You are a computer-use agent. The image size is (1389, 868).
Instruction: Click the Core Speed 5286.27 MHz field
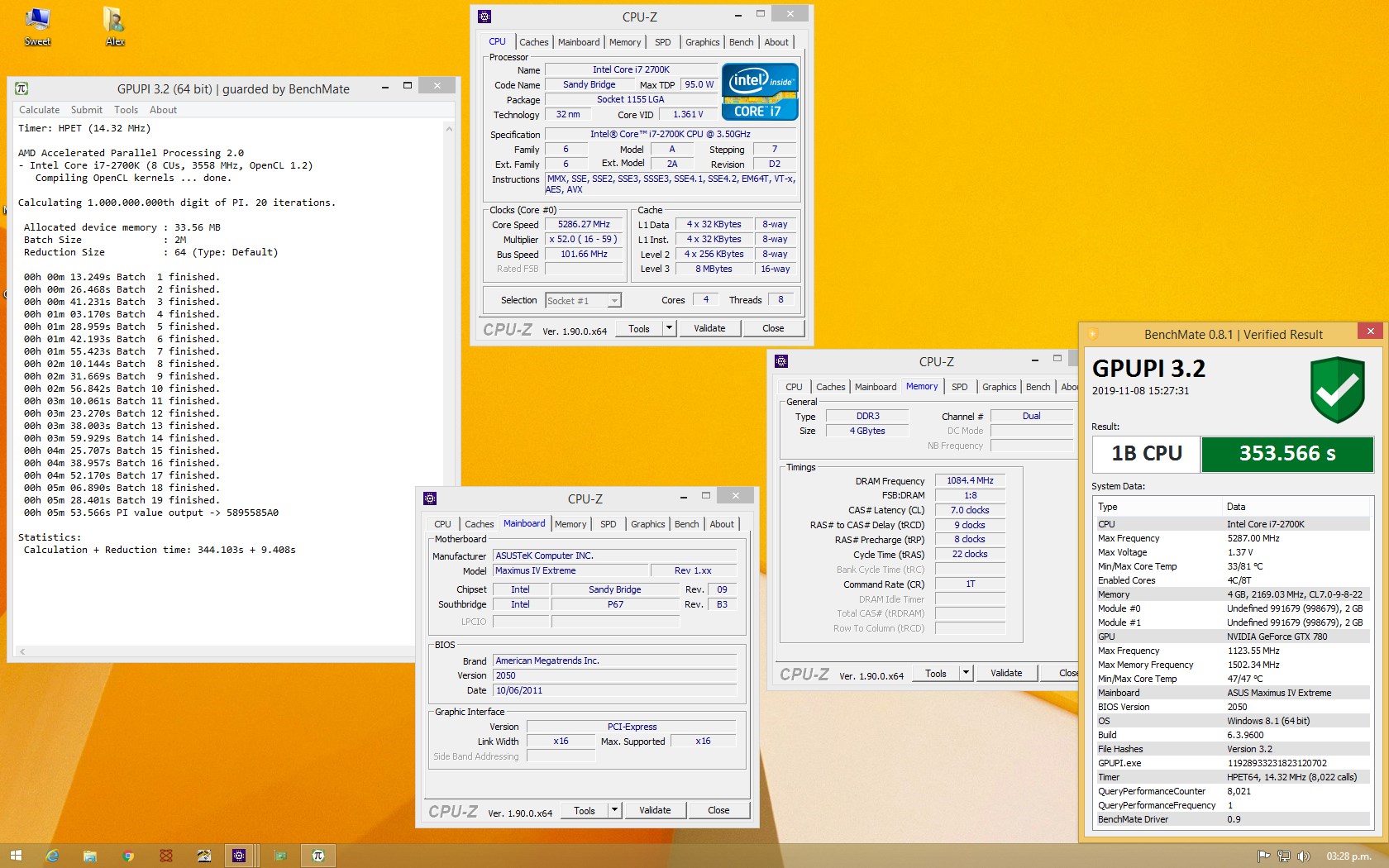click(x=584, y=224)
